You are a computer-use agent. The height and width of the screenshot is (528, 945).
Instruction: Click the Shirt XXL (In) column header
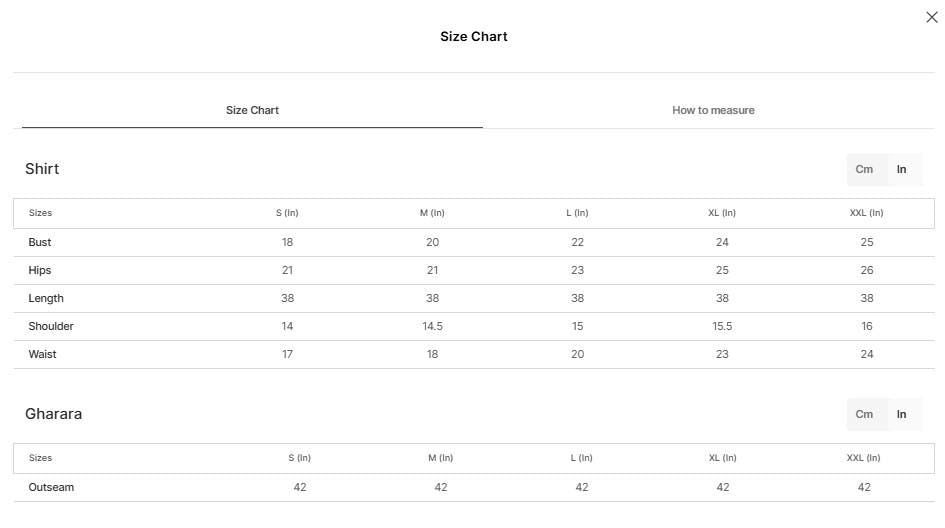(866, 213)
